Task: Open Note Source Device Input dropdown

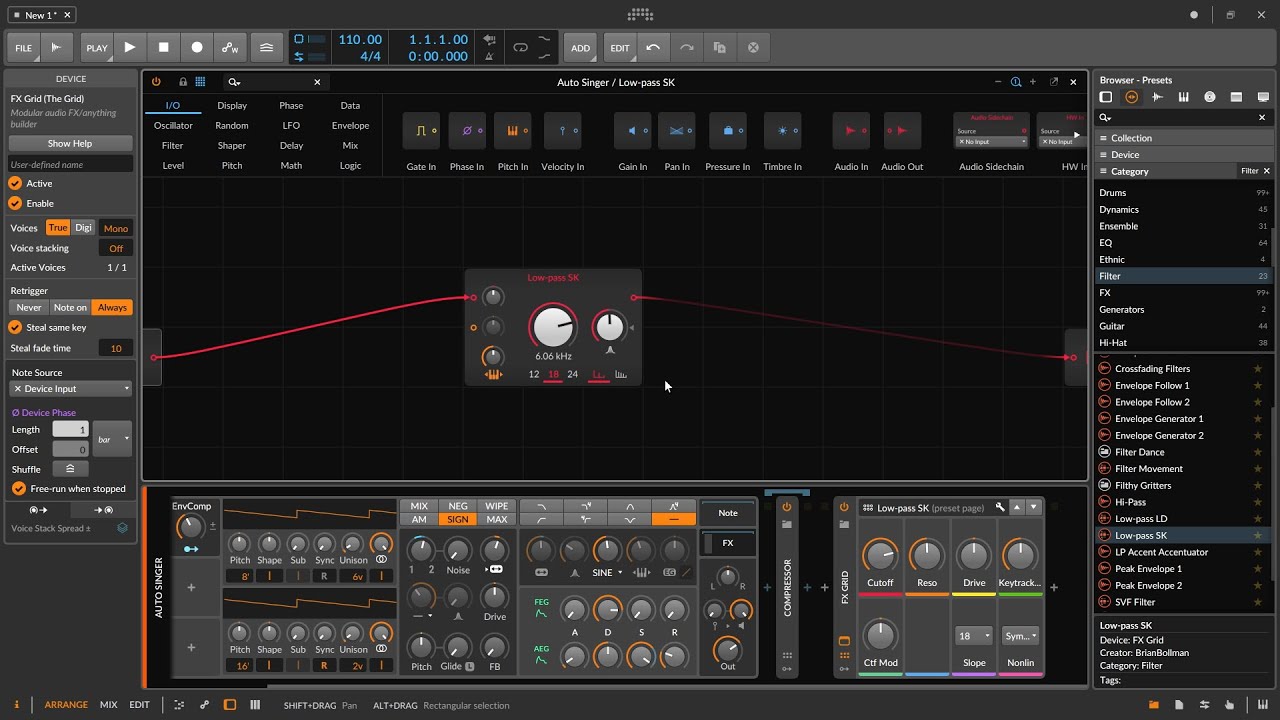Action: pos(70,388)
